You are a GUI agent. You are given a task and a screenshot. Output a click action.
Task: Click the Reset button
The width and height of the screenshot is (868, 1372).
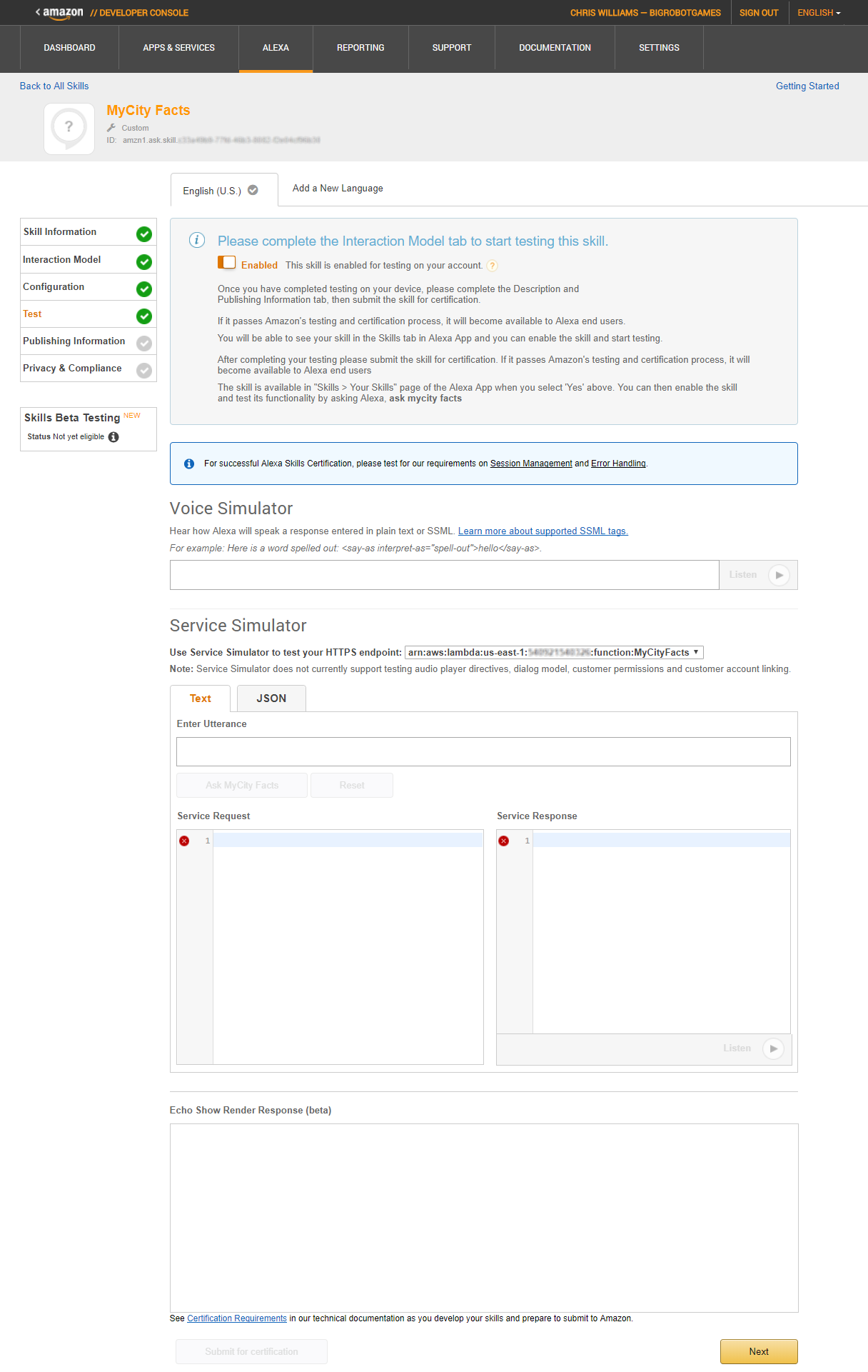(x=352, y=785)
